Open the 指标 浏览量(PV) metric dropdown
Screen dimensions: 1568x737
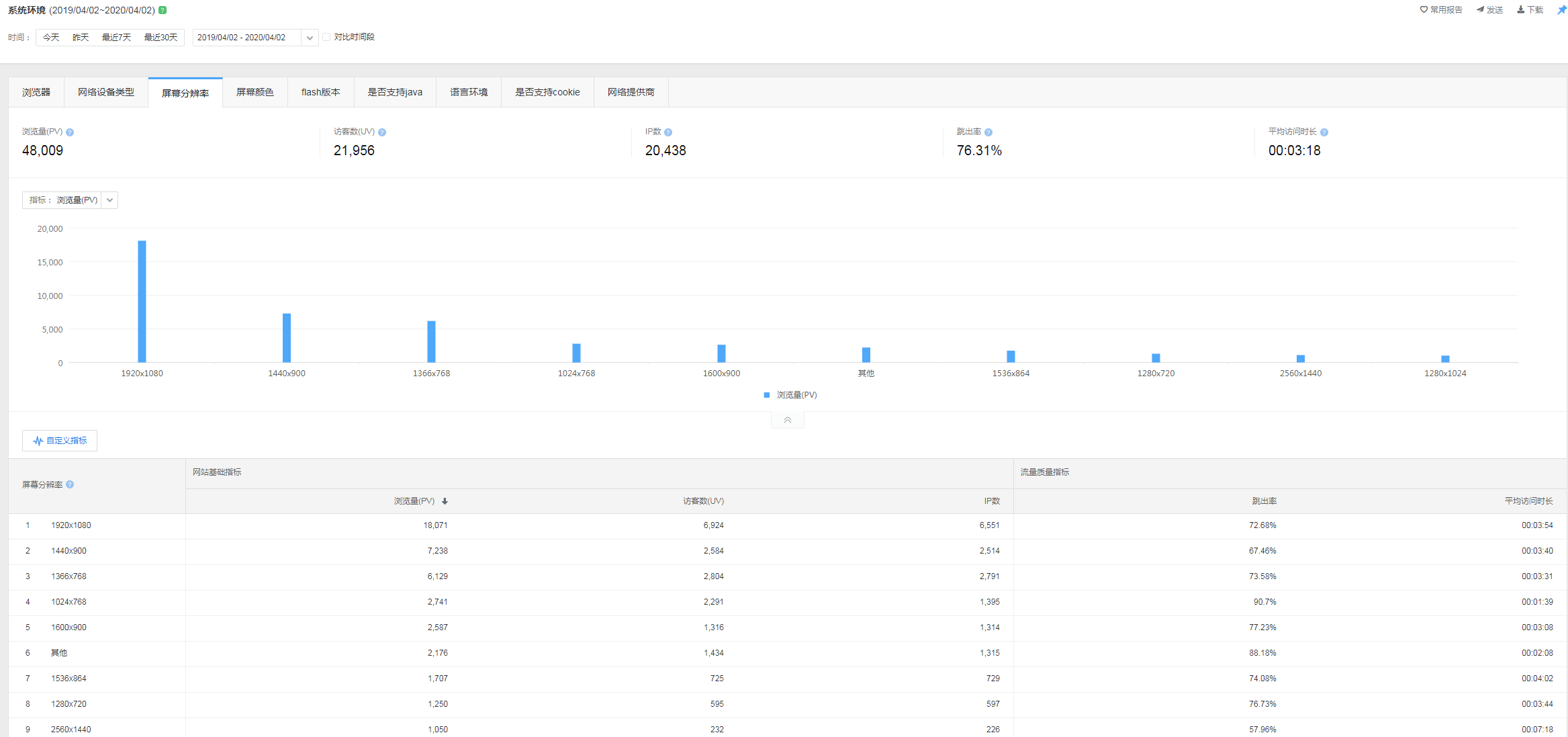click(x=109, y=200)
